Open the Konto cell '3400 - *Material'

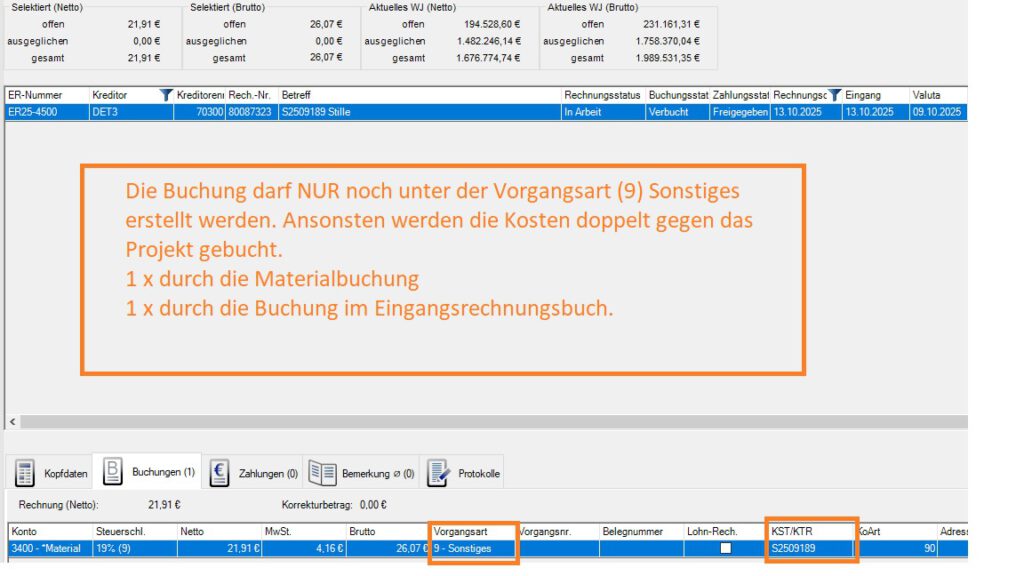(x=48, y=548)
